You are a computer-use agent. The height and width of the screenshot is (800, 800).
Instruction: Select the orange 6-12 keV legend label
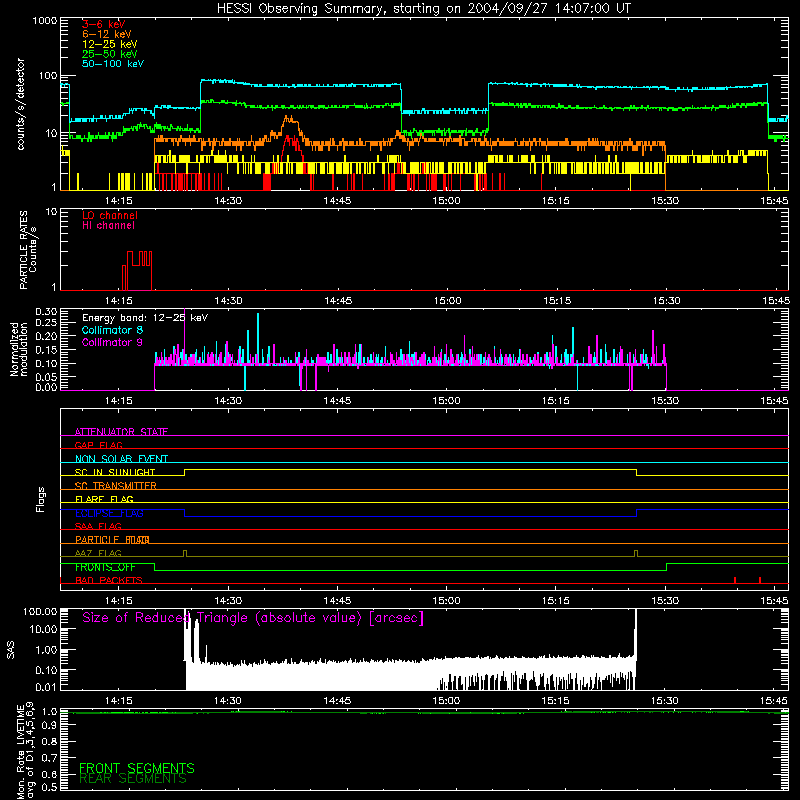[x=107, y=34]
